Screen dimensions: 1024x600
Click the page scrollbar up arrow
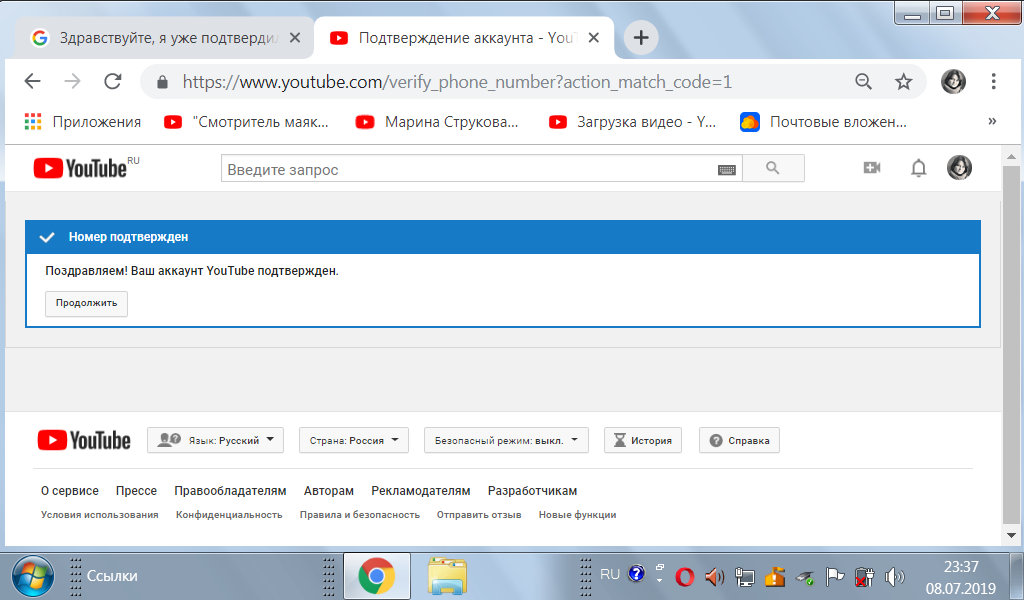1012,157
